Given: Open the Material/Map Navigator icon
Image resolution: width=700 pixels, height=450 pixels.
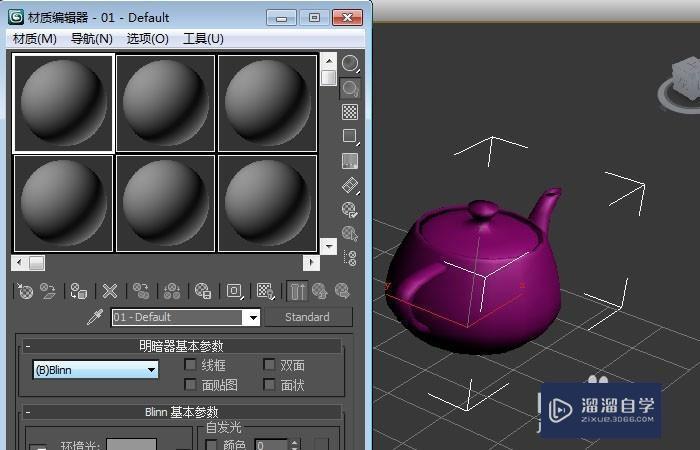Looking at the screenshot, I should [350, 258].
